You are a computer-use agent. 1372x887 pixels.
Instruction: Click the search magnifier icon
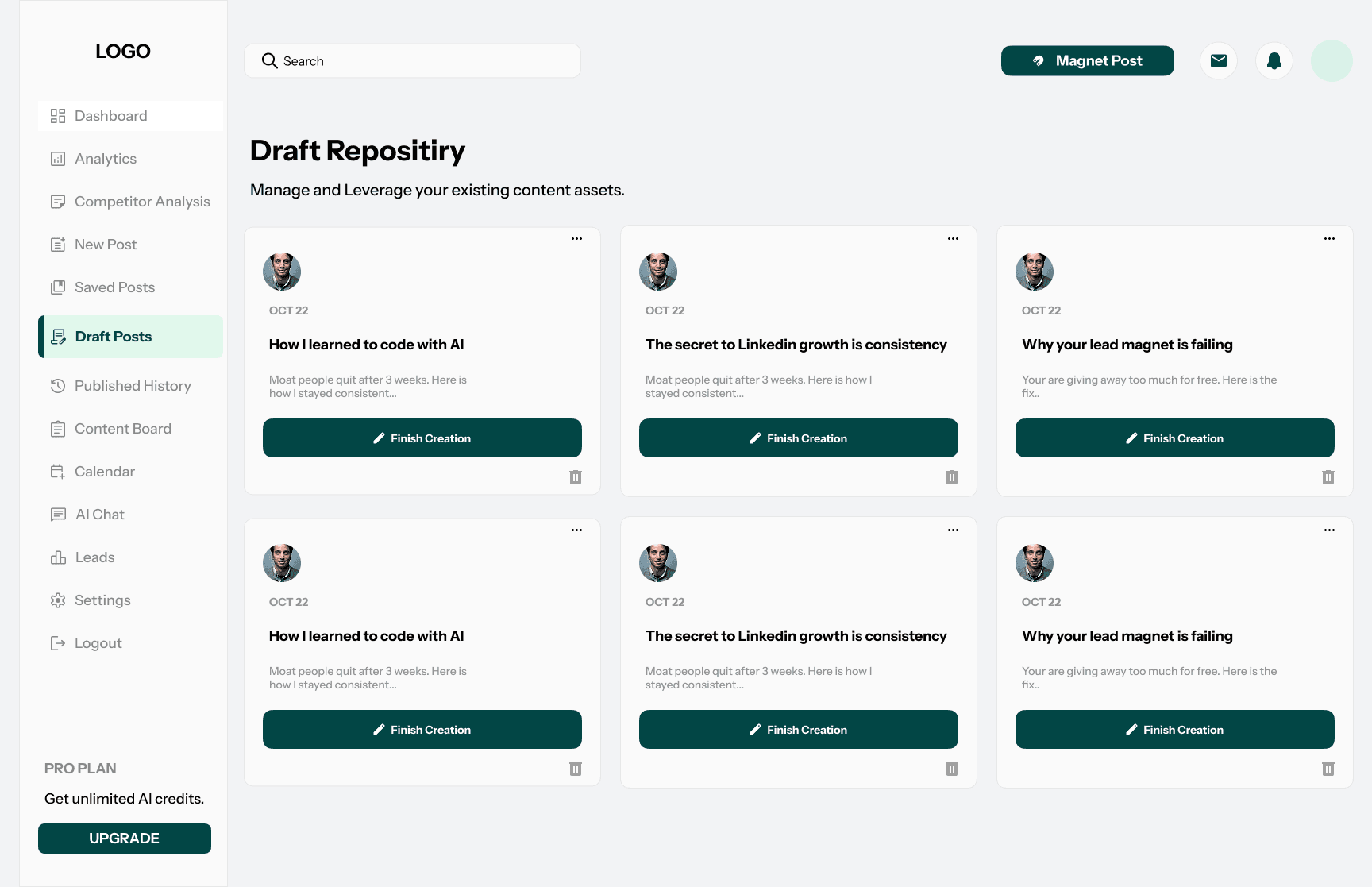270,60
